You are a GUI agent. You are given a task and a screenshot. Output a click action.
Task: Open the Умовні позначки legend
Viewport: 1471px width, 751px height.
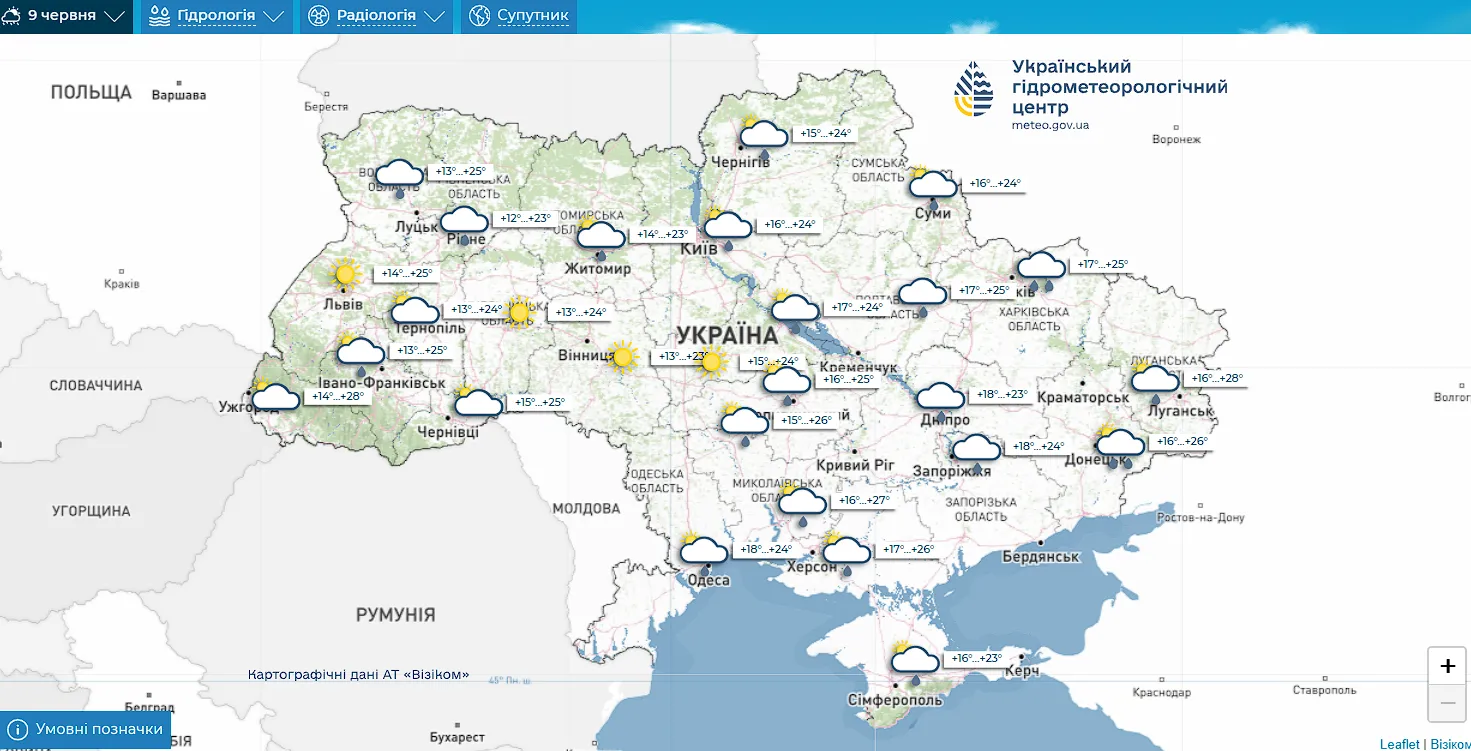[86, 729]
